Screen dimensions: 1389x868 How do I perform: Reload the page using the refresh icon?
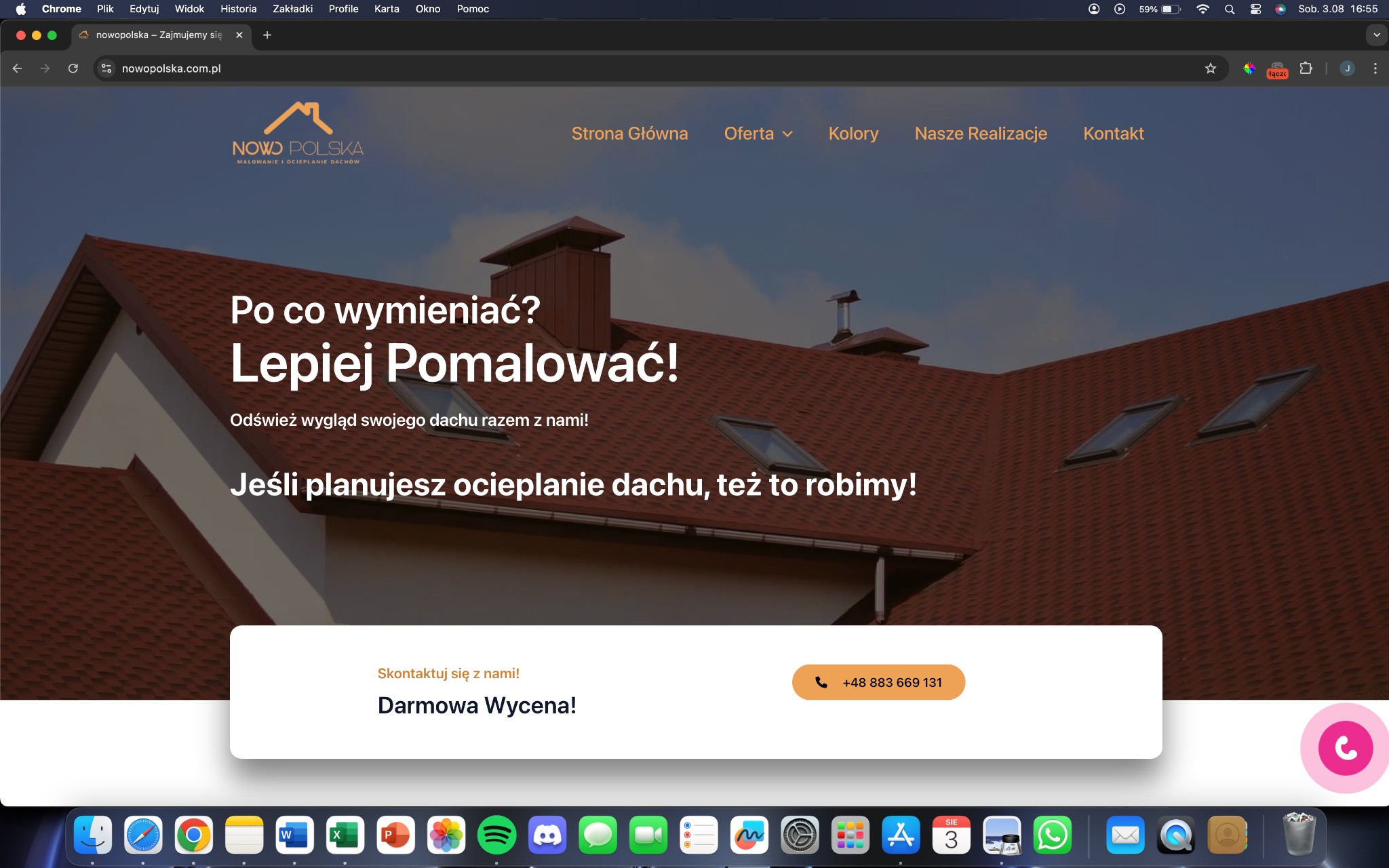pyautogui.click(x=73, y=68)
